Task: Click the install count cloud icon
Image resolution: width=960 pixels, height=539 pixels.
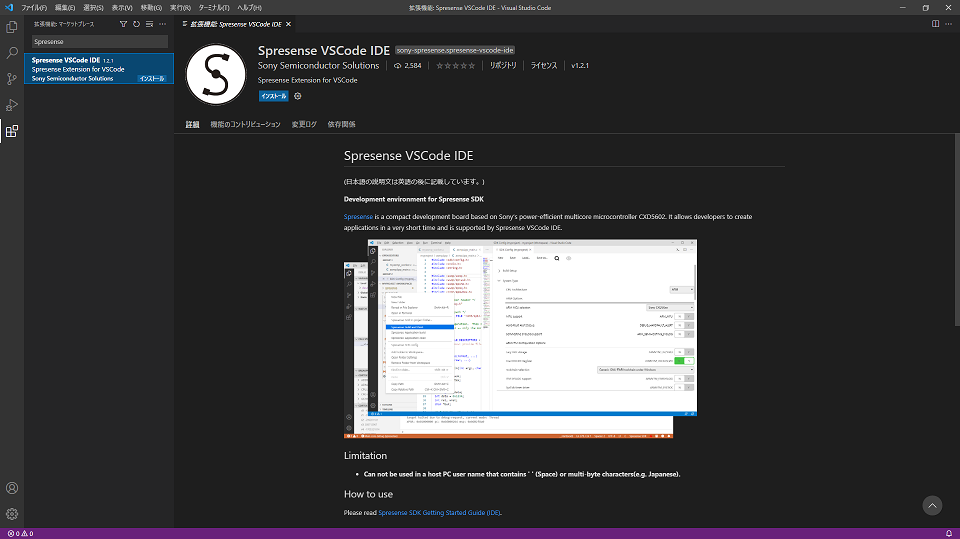Action: [397, 66]
